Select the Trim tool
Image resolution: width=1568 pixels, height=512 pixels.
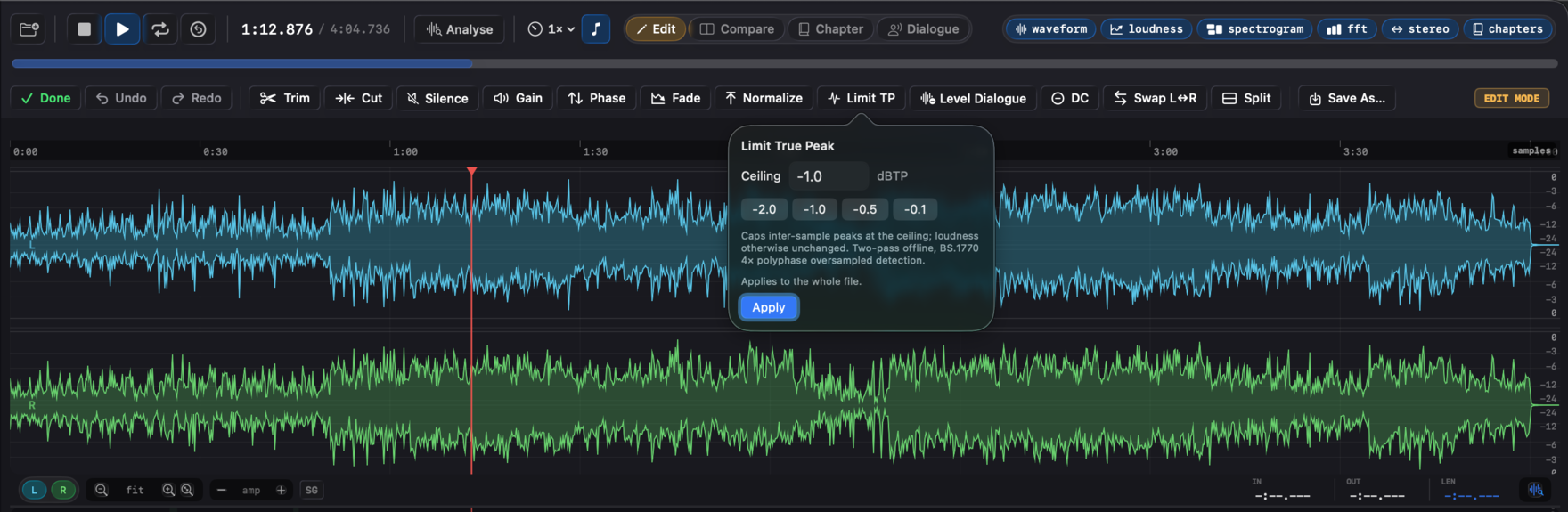(285, 98)
